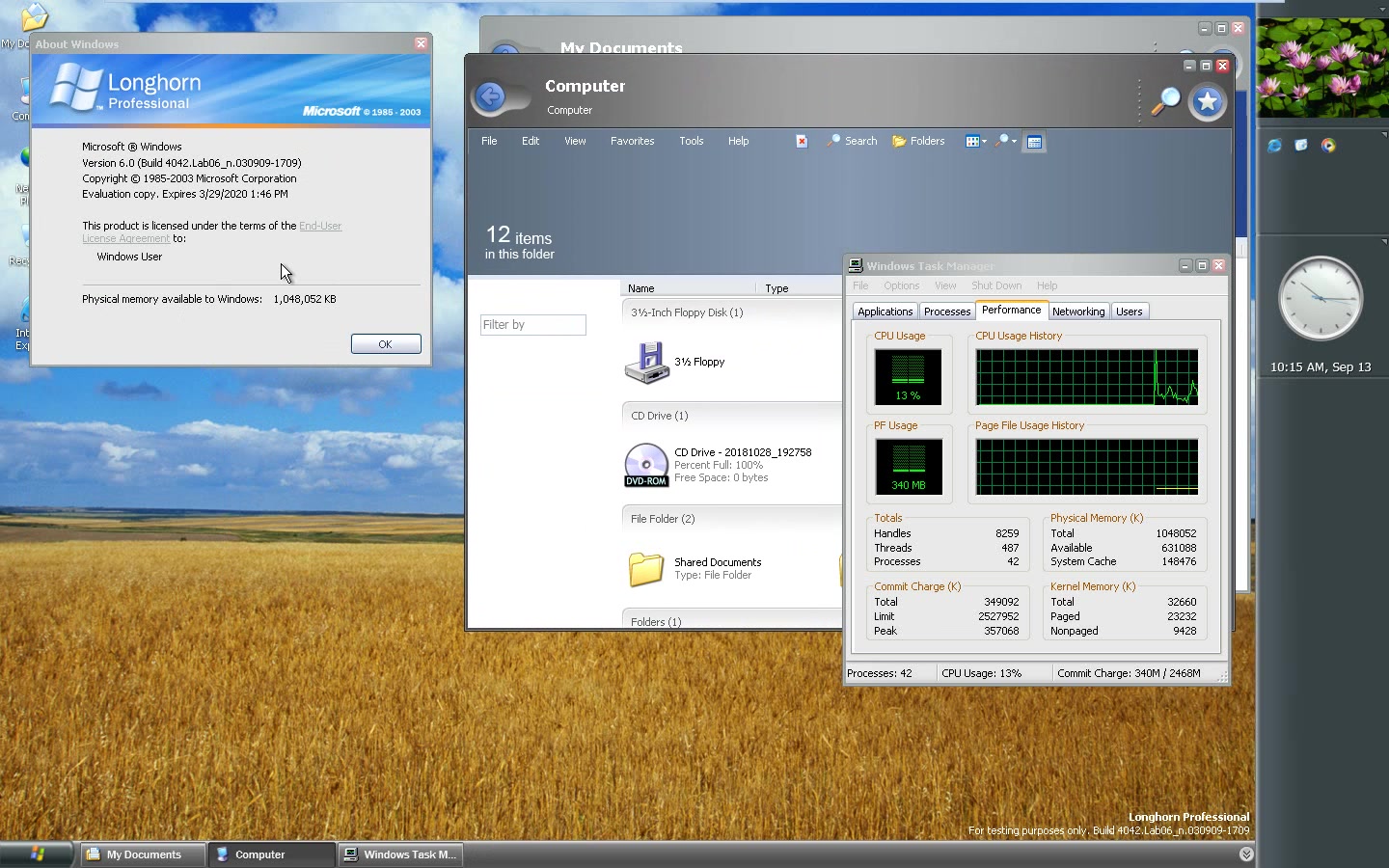Click the Start button on the taskbar
This screenshot has height=868, width=1389.
click(38, 854)
